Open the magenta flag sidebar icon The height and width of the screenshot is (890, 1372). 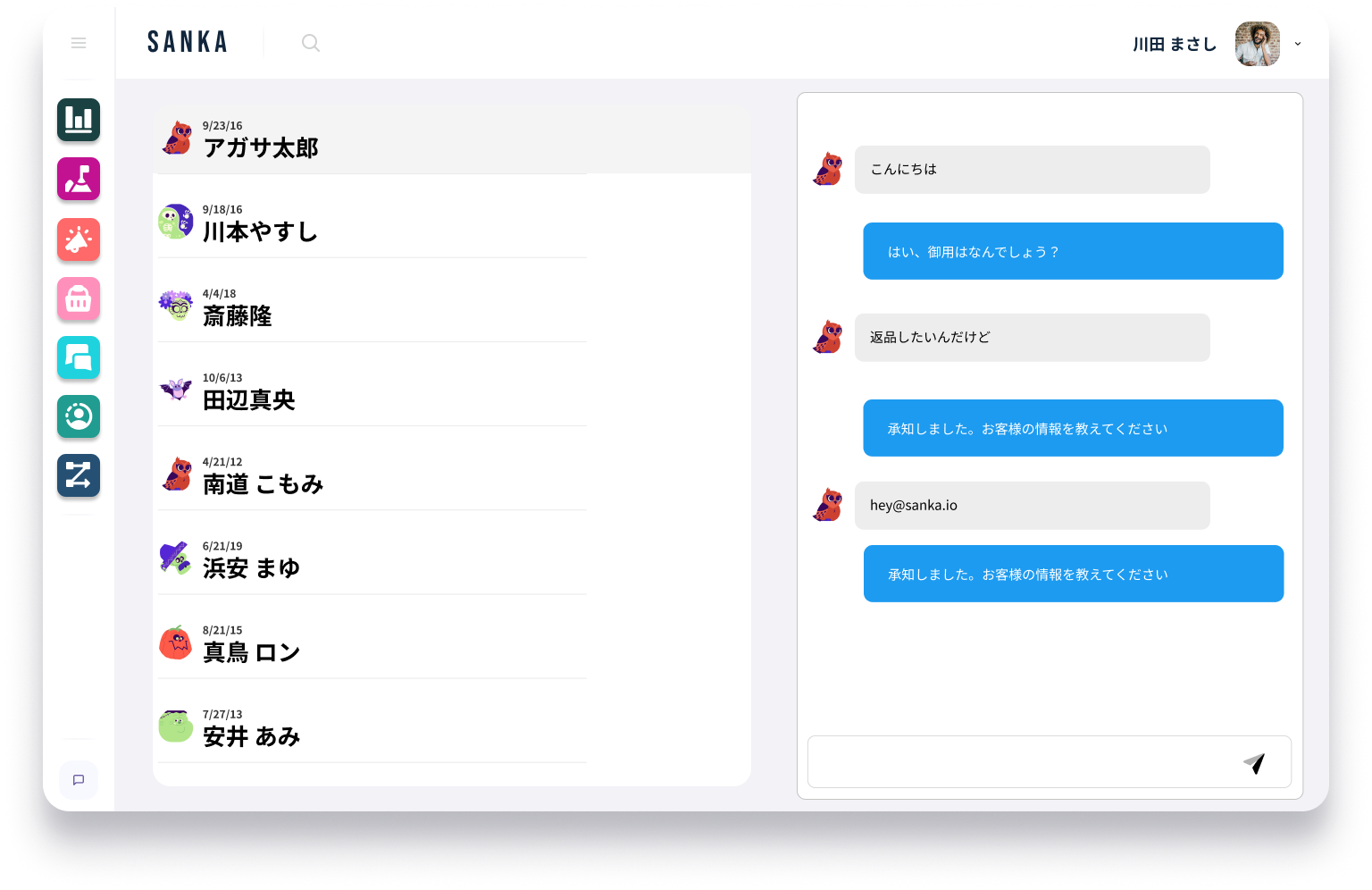pos(79,179)
